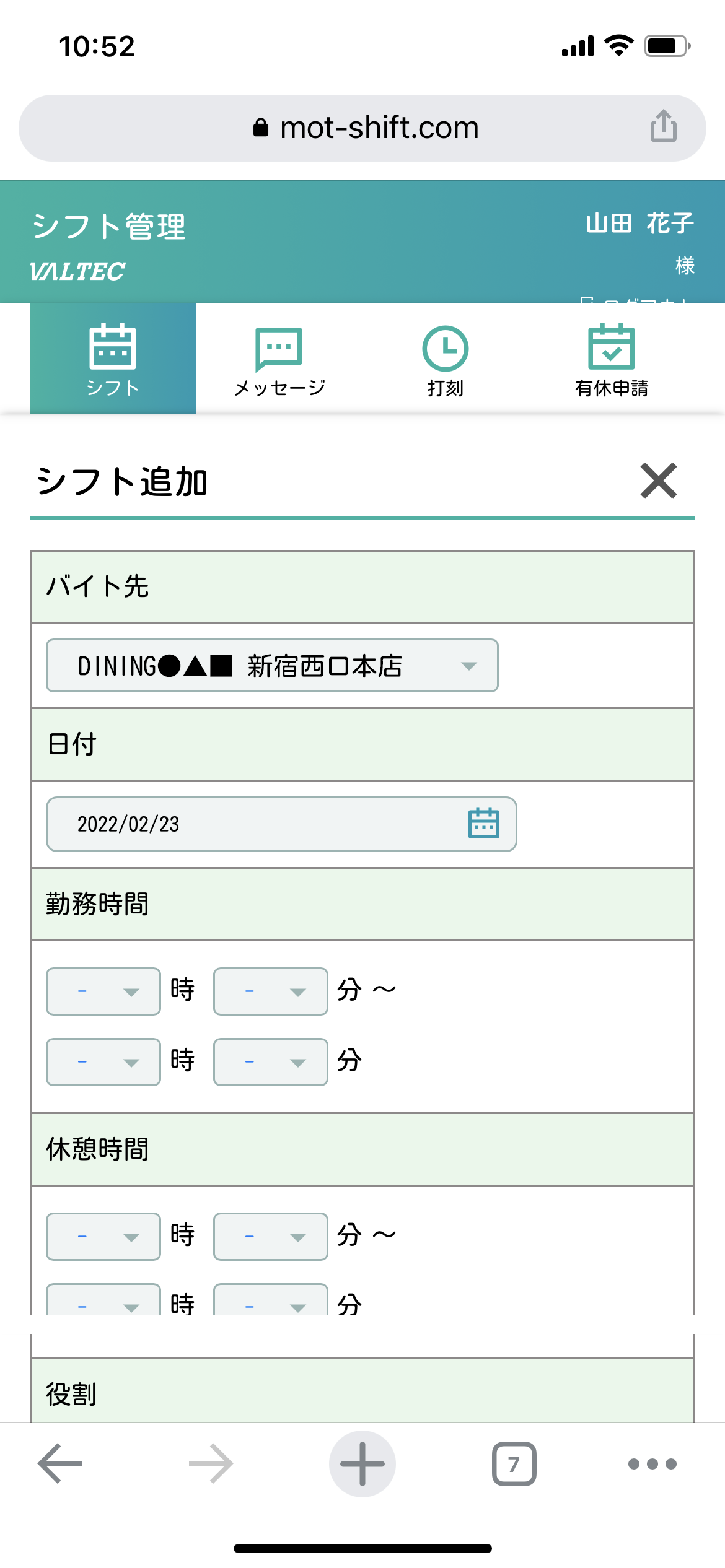The image size is (725, 1568).
Task: Click the 2022/02/23 date field
Action: click(x=248, y=824)
